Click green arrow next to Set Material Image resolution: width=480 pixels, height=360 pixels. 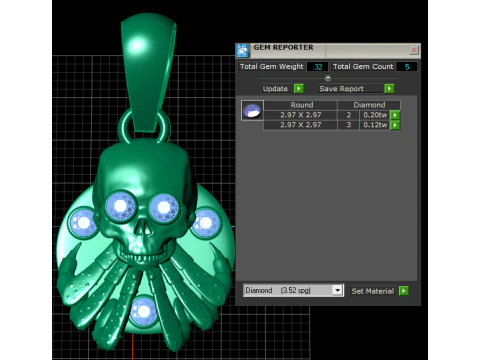coord(404,291)
